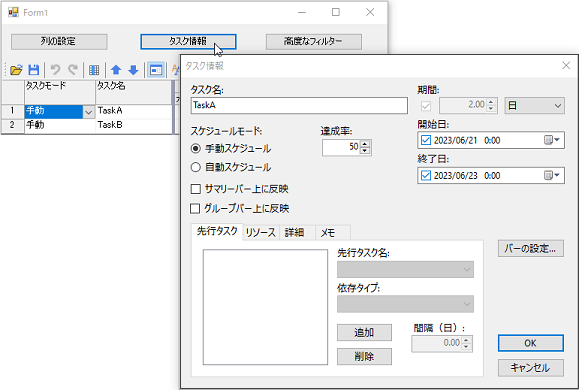Select 自動スケジュール radio button

pyautogui.click(x=196, y=167)
